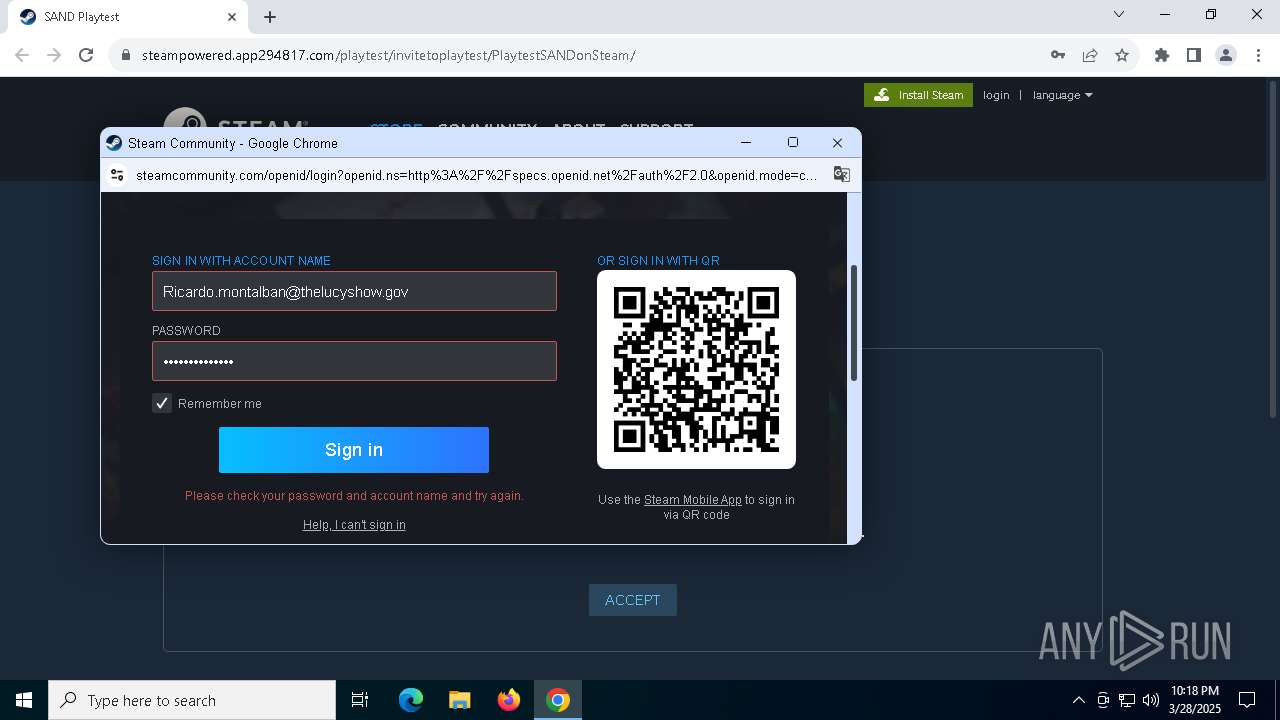Click the share page icon
The height and width of the screenshot is (720, 1280).
pos(1090,55)
